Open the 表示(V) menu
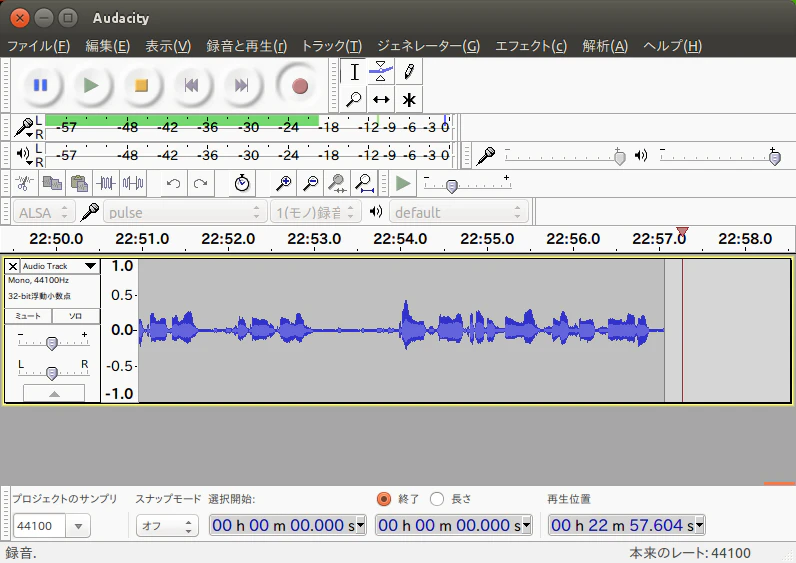 [168, 46]
